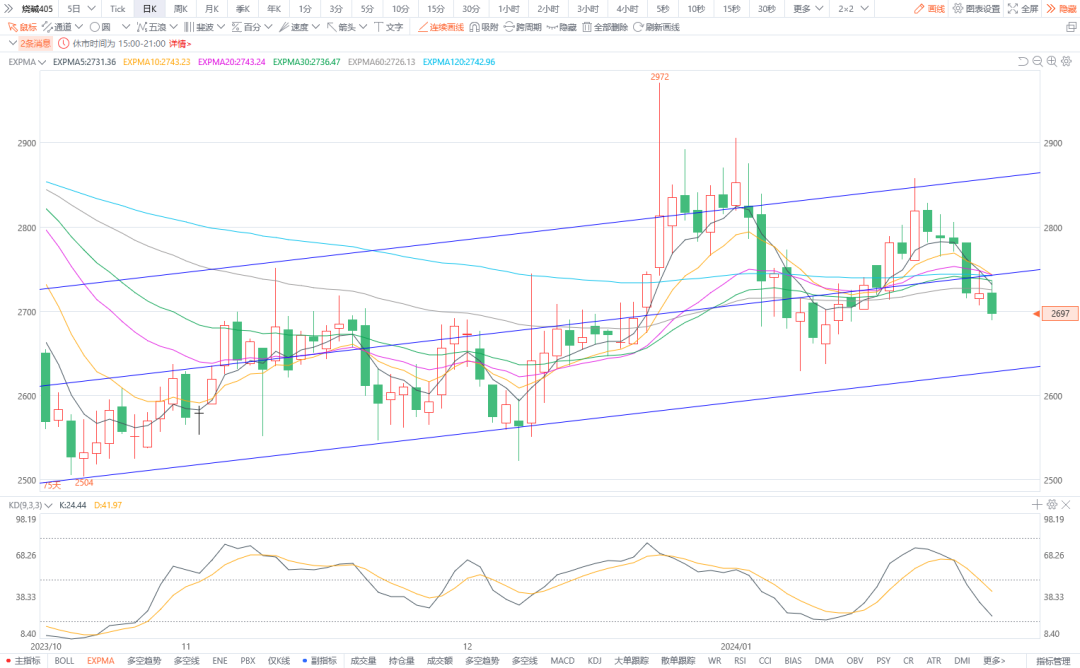Select the KDJ sub indicator
1080x668 pixels.
tap(594, 660)
